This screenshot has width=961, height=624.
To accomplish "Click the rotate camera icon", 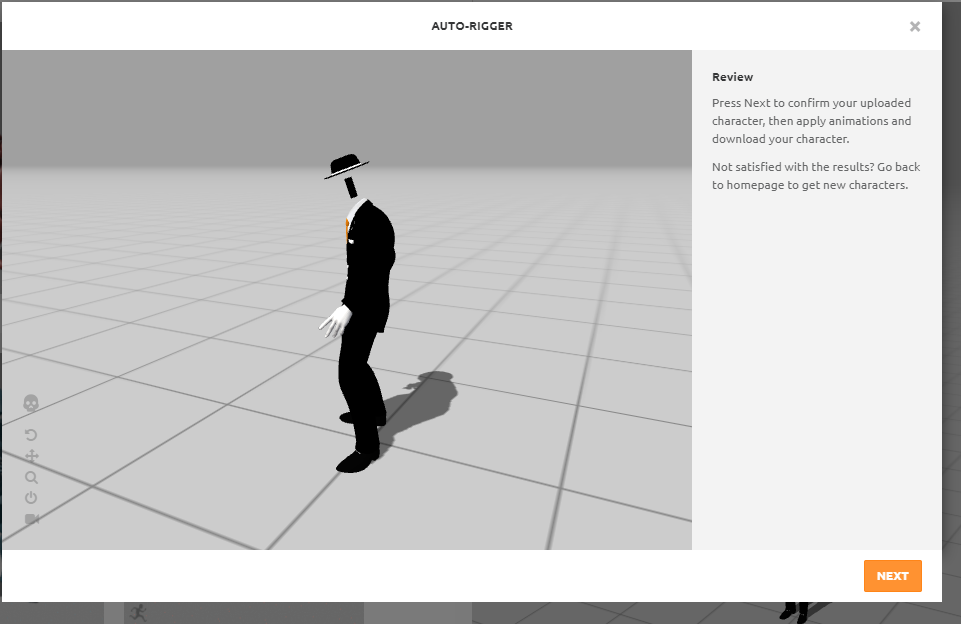I will 31,435.
